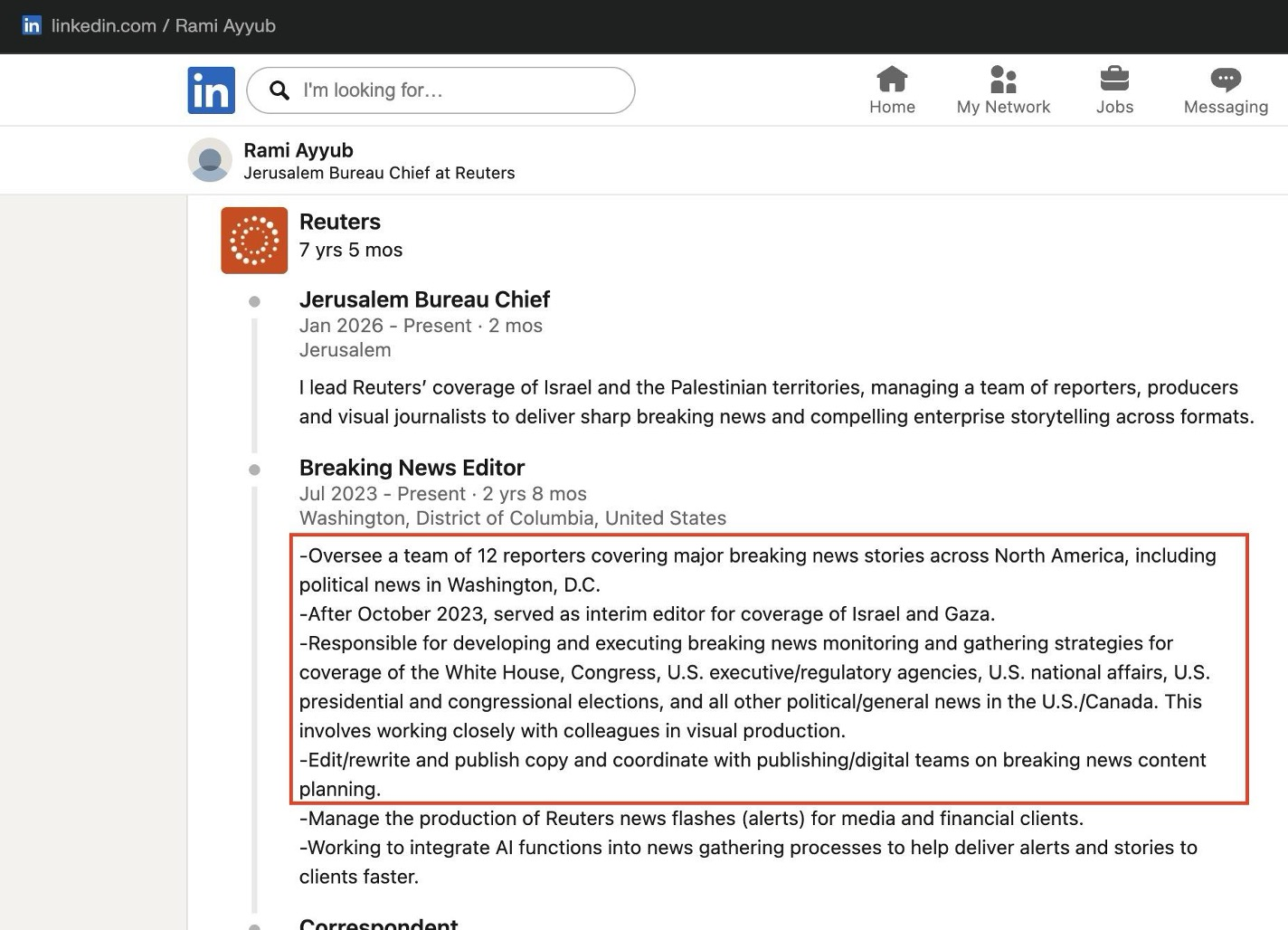Open the Reuters company name link
Image resolution: width=1288 pixels, height=930 pixels.
pyautogui.click(x=339, y=222)
